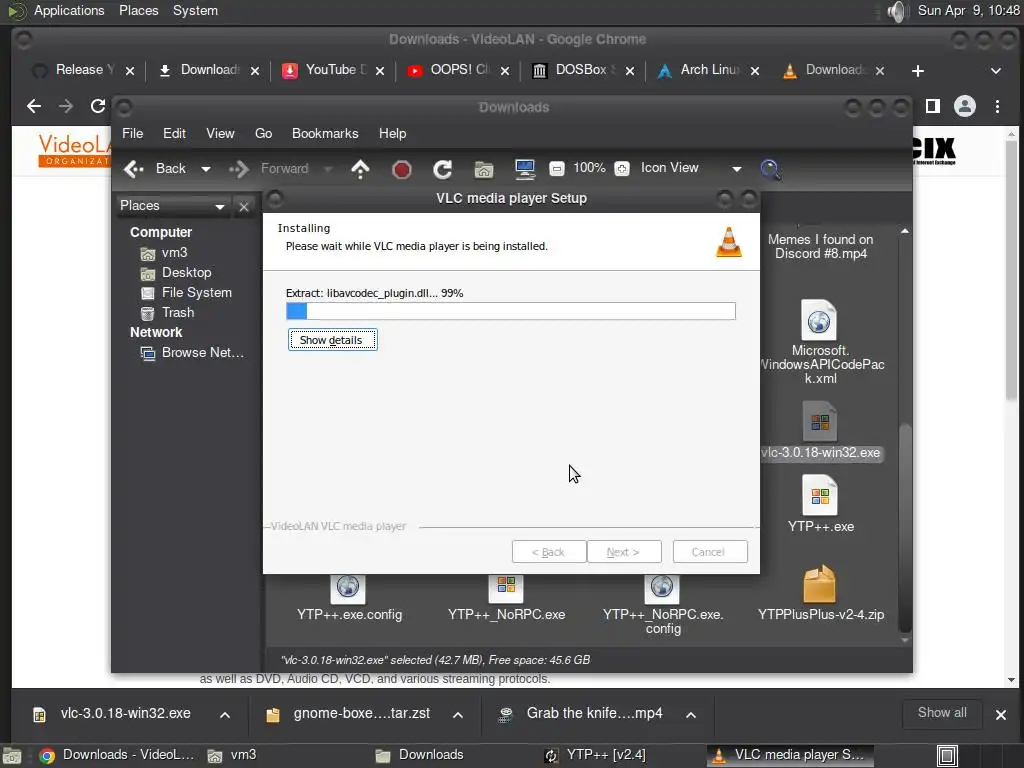Click the VLC cone icon in installer
This screenshot has width=1024, height=768.
(x=729, y=242)
